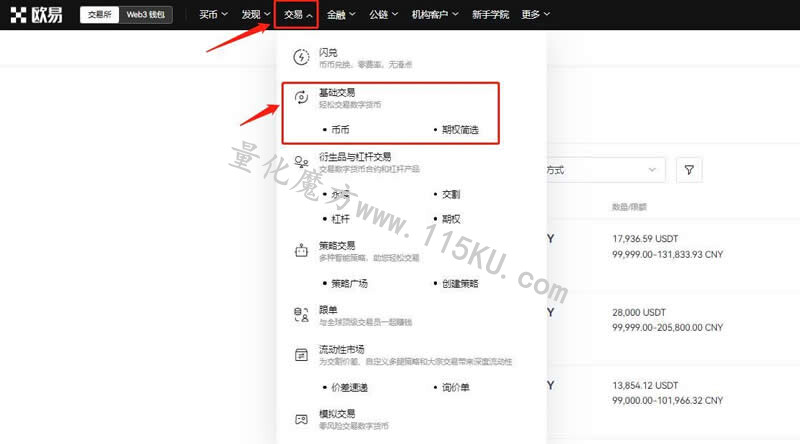Open 创建策略 link
The image size is (800, 444).
(x=460, y=283)
